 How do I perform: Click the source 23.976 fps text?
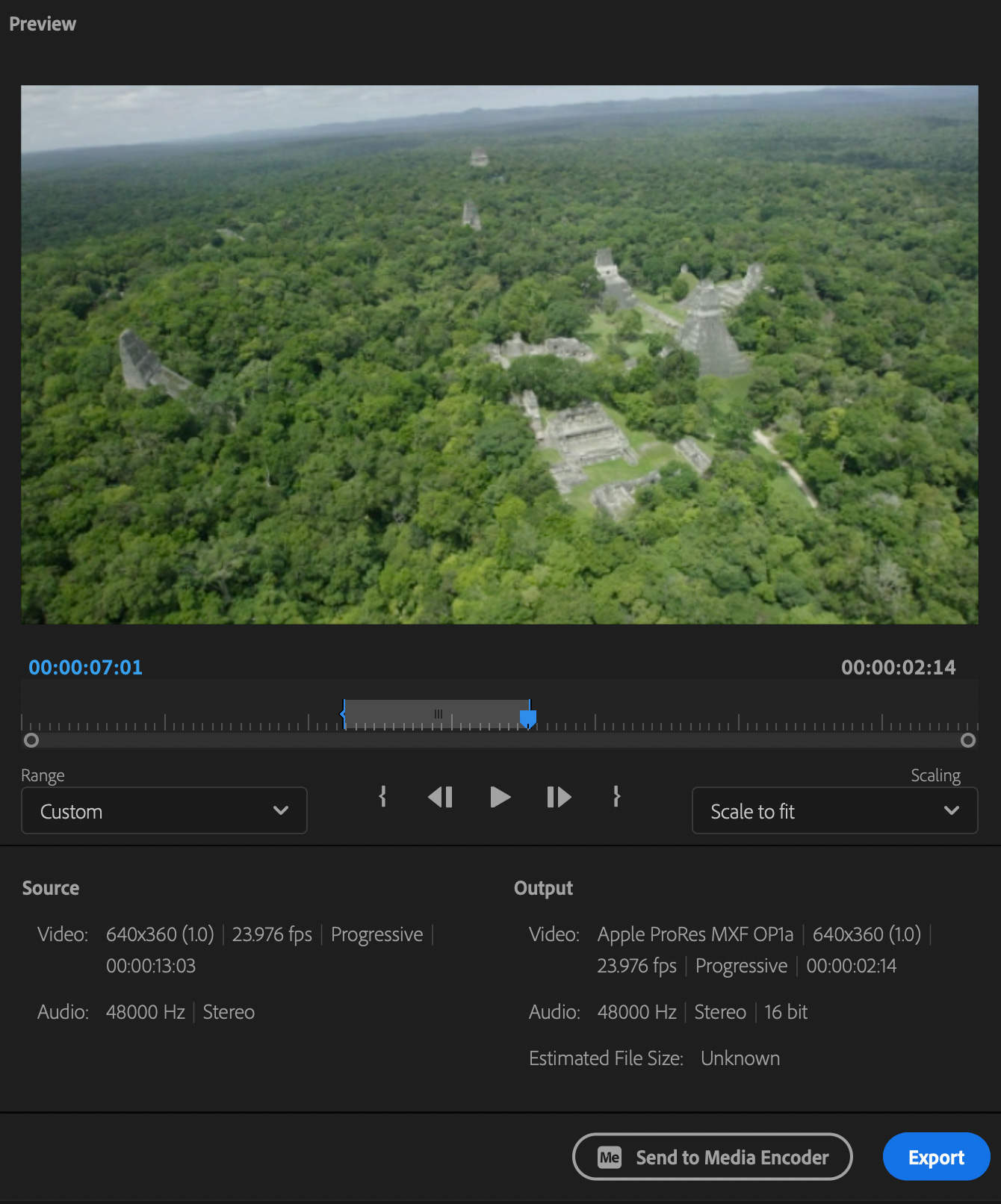[272, 934]
